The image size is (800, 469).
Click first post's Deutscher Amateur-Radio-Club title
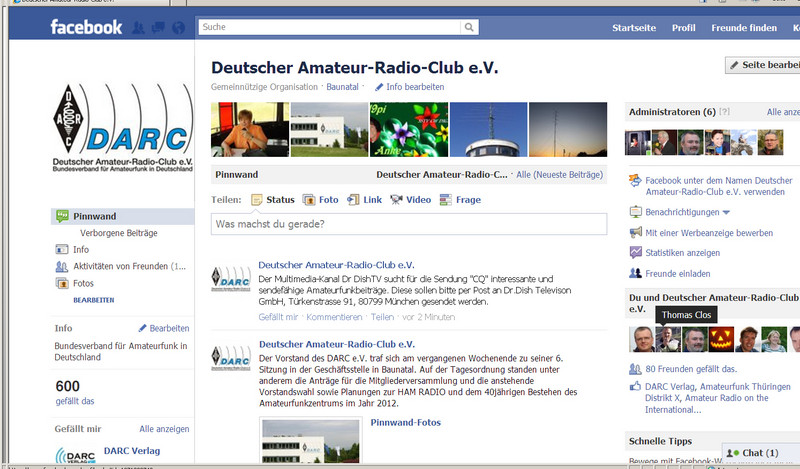tap(336, 265)
